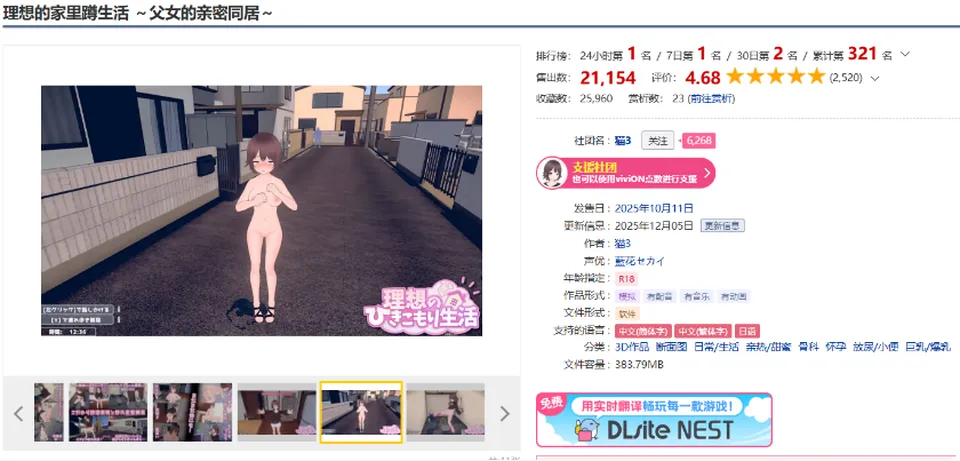Open the 断面图 category link
The image size is (960, 461).
[x=671, y=347]
